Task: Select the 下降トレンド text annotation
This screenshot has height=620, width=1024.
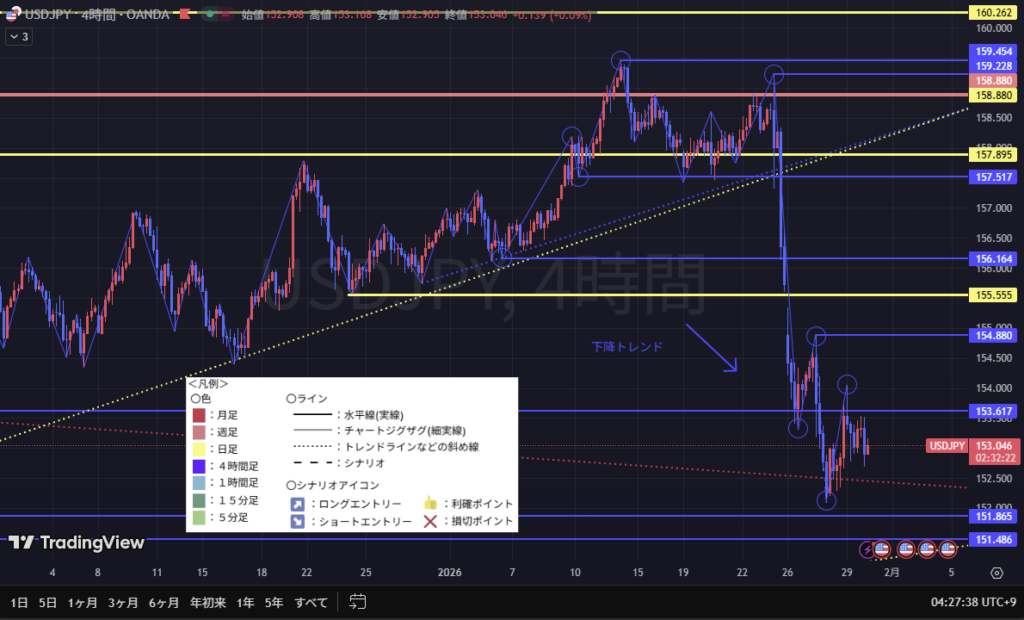Action: tap(626, 346)
